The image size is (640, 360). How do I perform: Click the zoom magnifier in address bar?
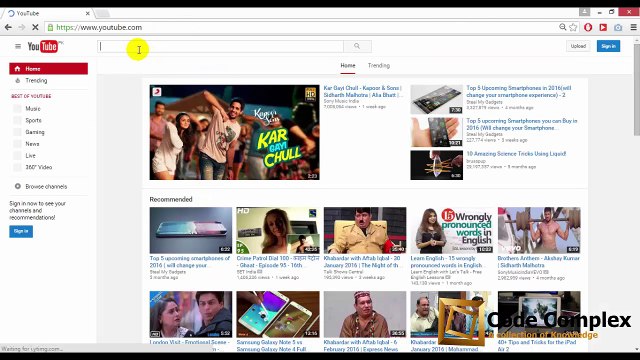[x=562, y=27]
